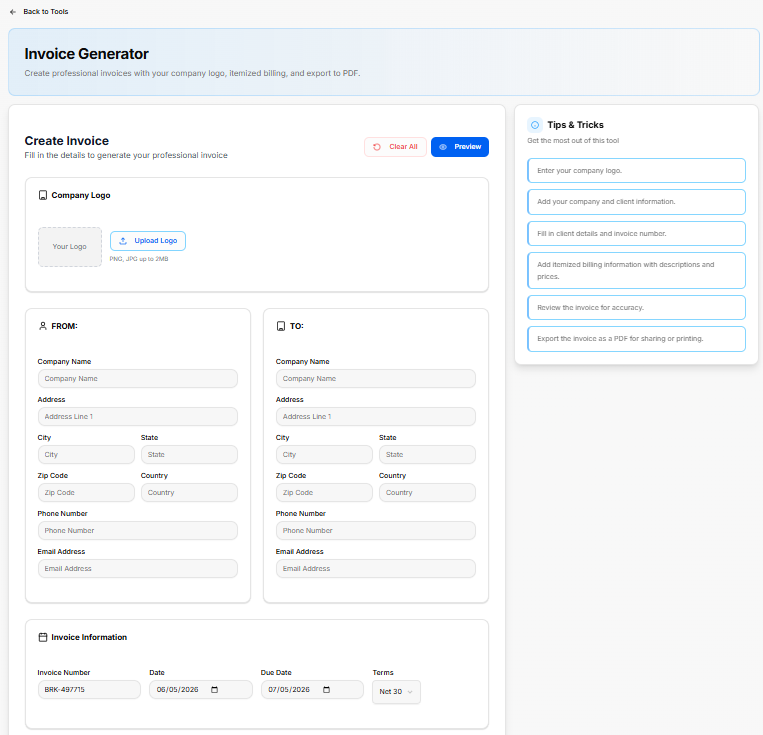Click the calendar icon beside Invoice Information
The height and width of the screenshot is (735, 763).
tap(43, 637)
